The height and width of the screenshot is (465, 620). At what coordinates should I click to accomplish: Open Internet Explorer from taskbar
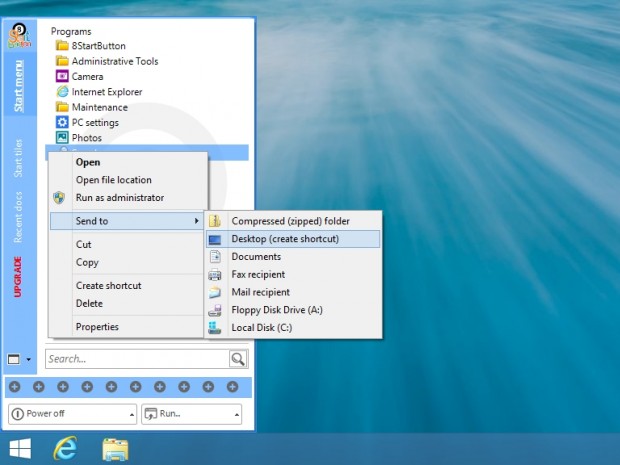[65, 448]
